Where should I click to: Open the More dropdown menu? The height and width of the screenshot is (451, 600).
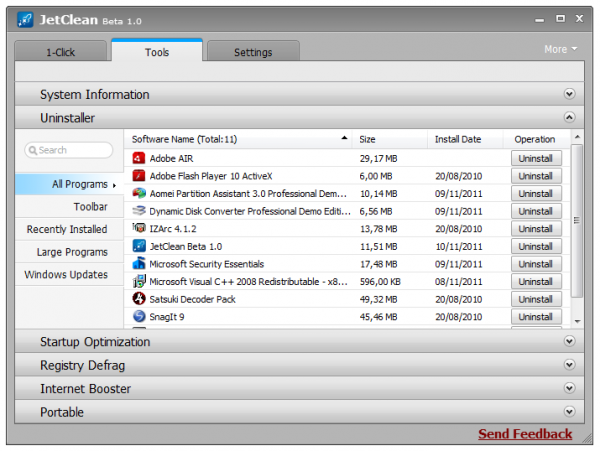[560, 49]
